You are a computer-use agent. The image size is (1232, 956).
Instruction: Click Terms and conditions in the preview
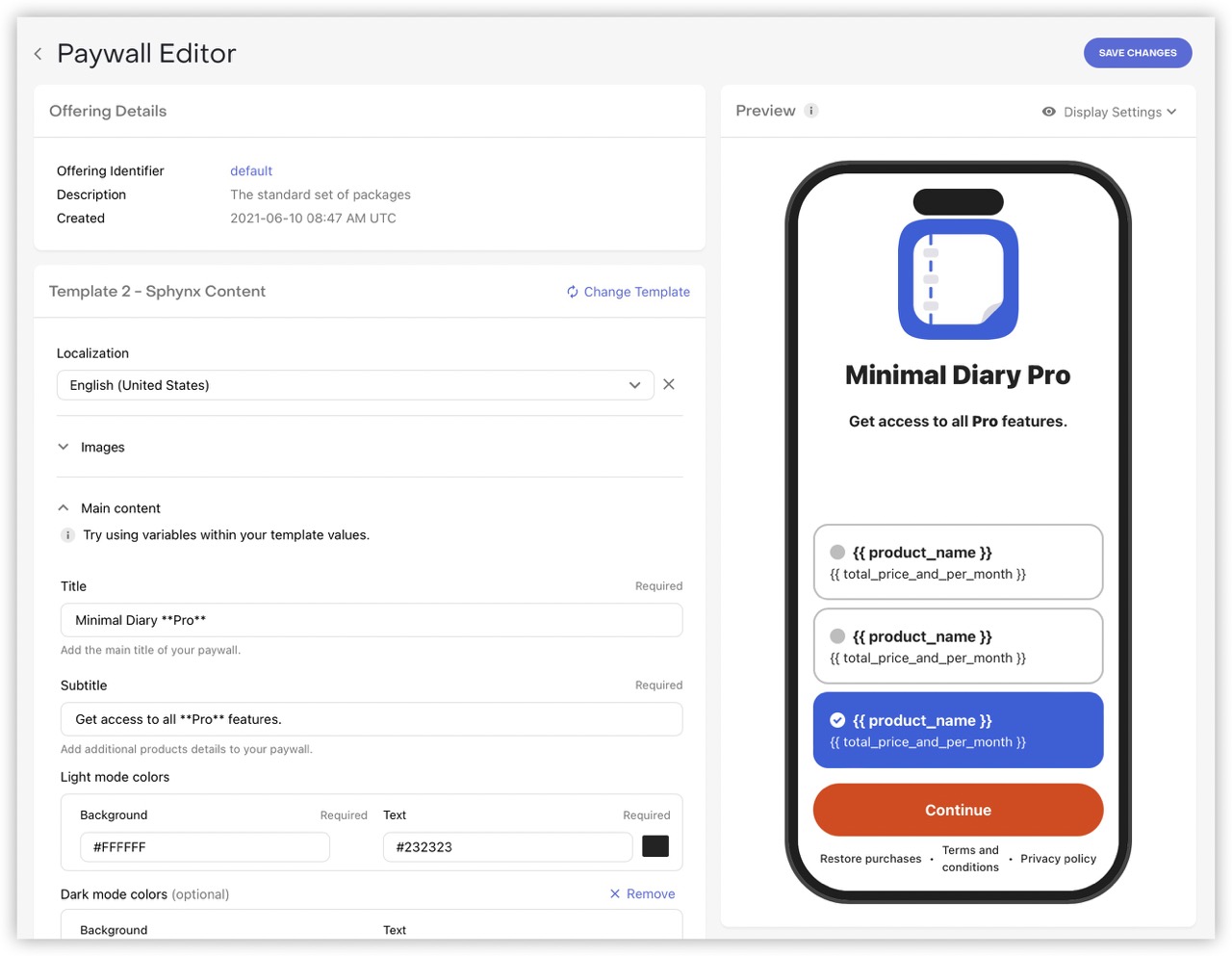click(970, 859)
